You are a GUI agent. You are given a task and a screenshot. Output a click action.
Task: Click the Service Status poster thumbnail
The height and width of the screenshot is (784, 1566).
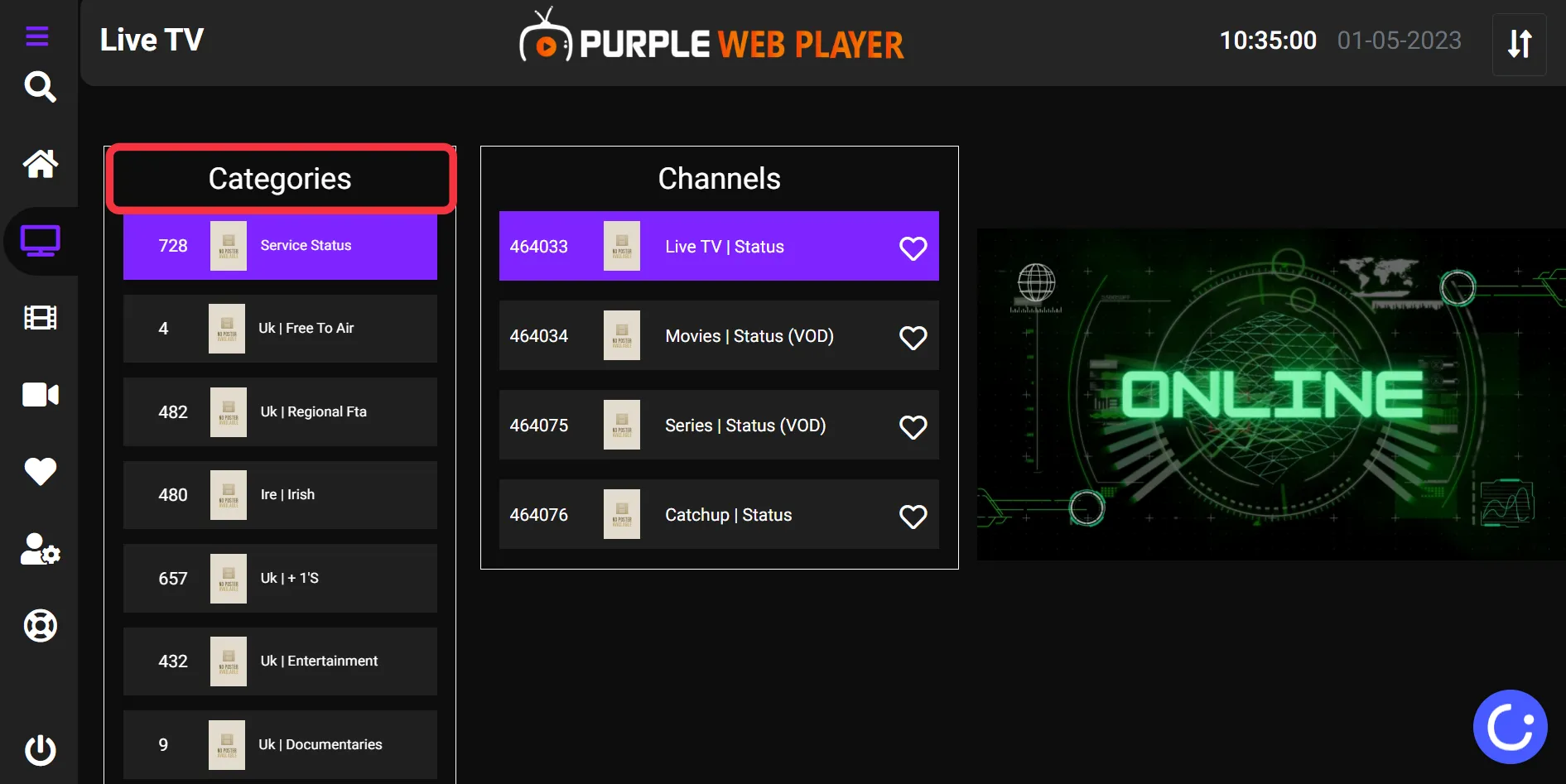(229, 246)
